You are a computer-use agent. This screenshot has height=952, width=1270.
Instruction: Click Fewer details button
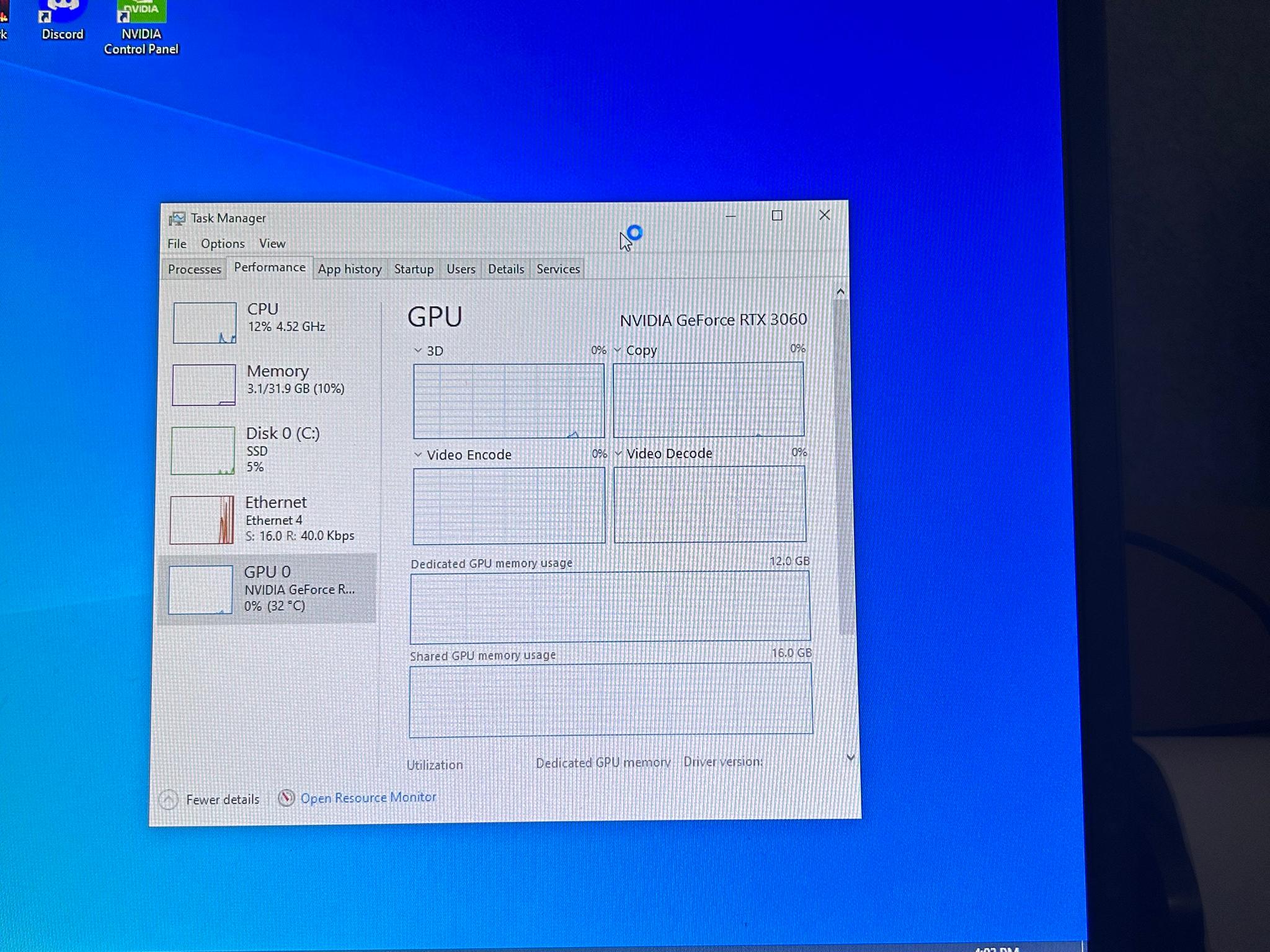click(210, 800)
